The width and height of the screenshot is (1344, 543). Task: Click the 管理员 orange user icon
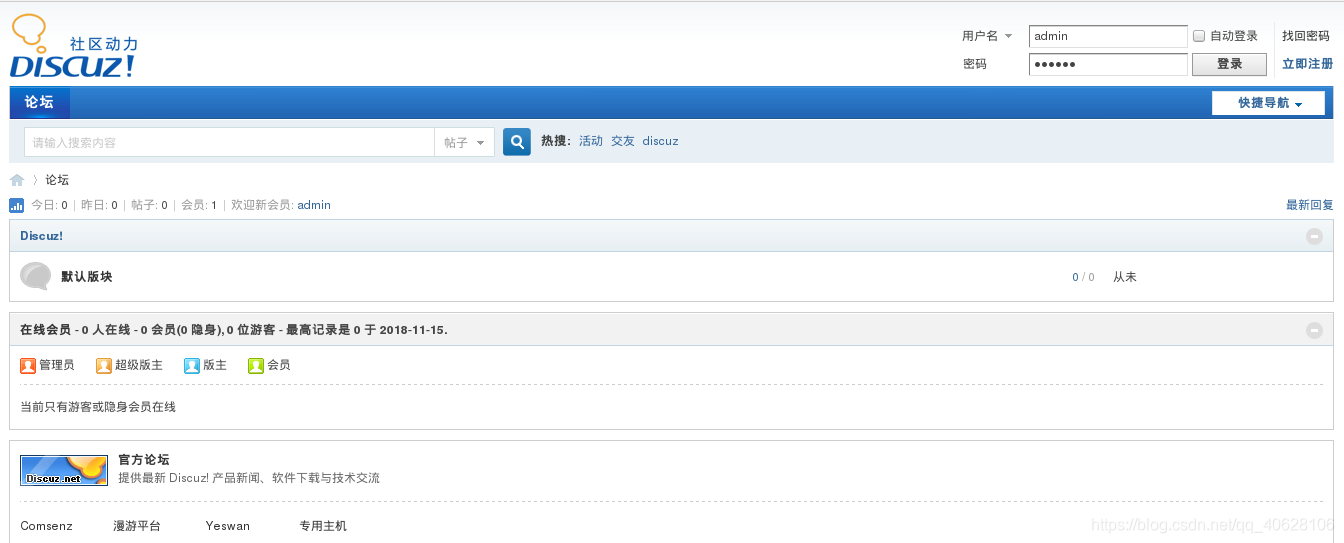click(28, 365)
